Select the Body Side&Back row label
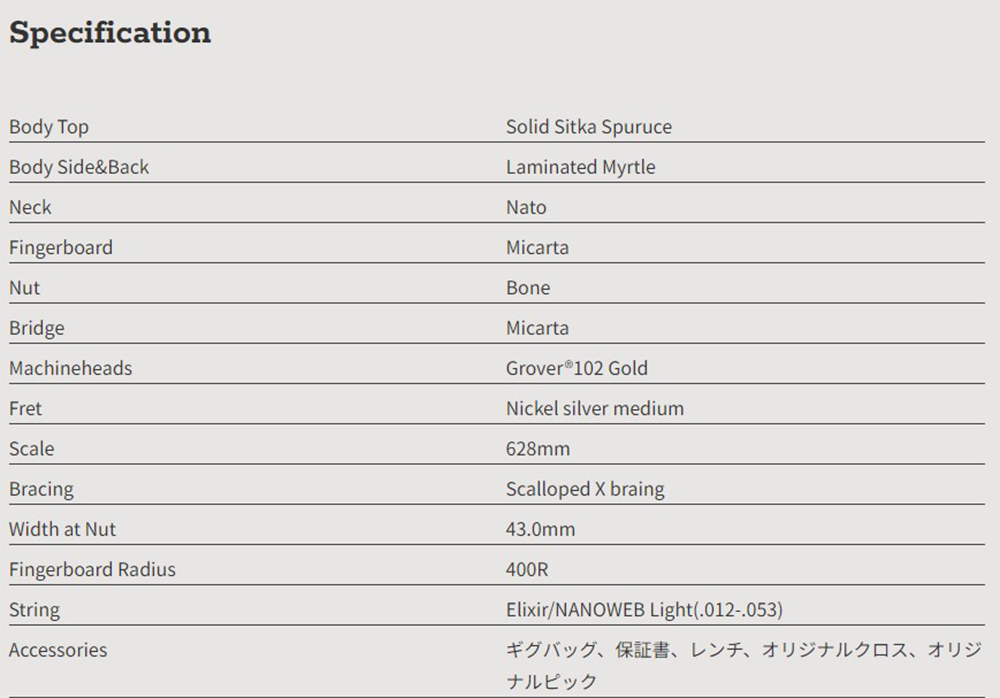Screen dimensions: 1000x698 tap(79, 167)
